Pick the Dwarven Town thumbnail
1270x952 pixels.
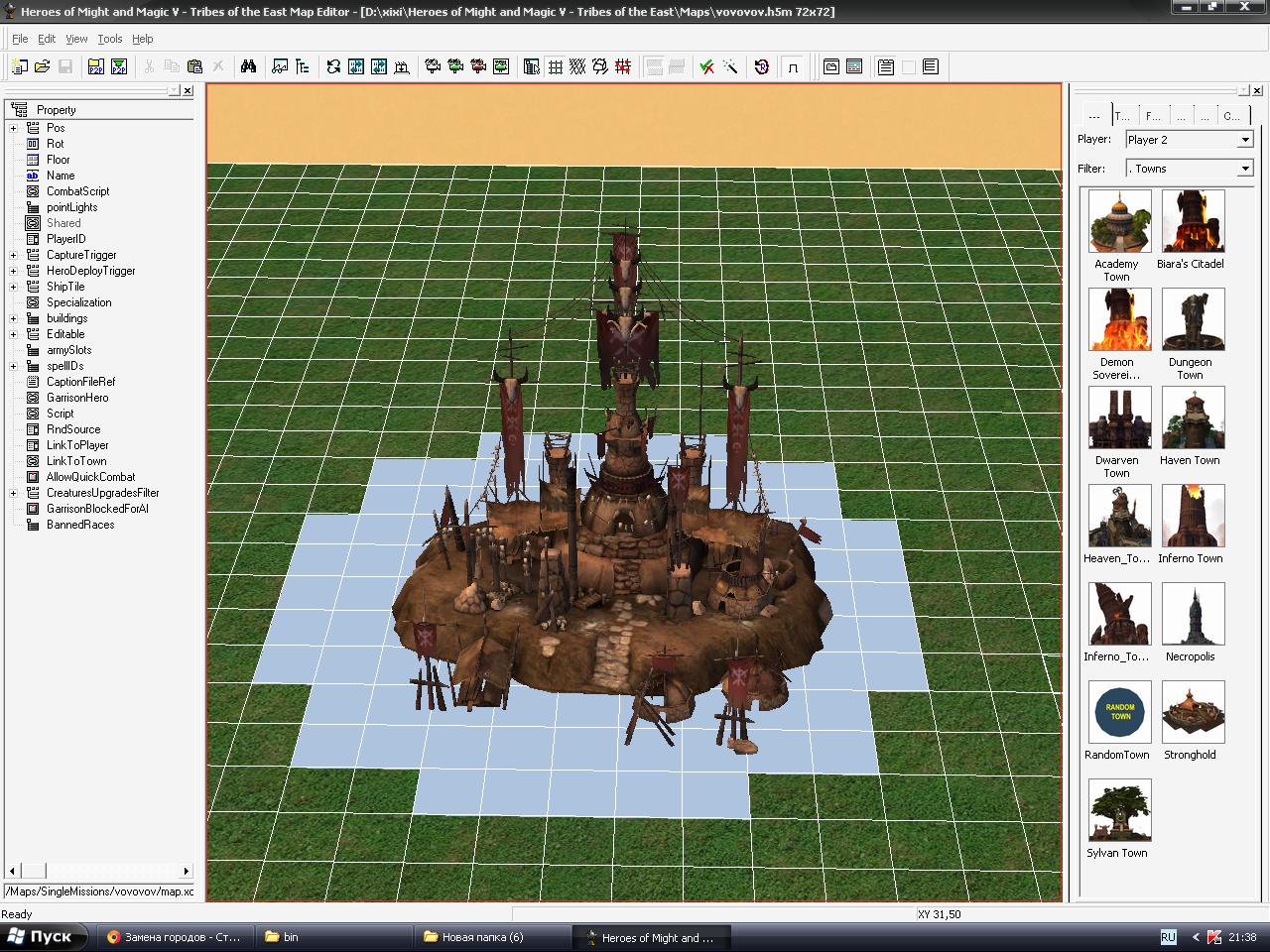(x=1119, y=417)
